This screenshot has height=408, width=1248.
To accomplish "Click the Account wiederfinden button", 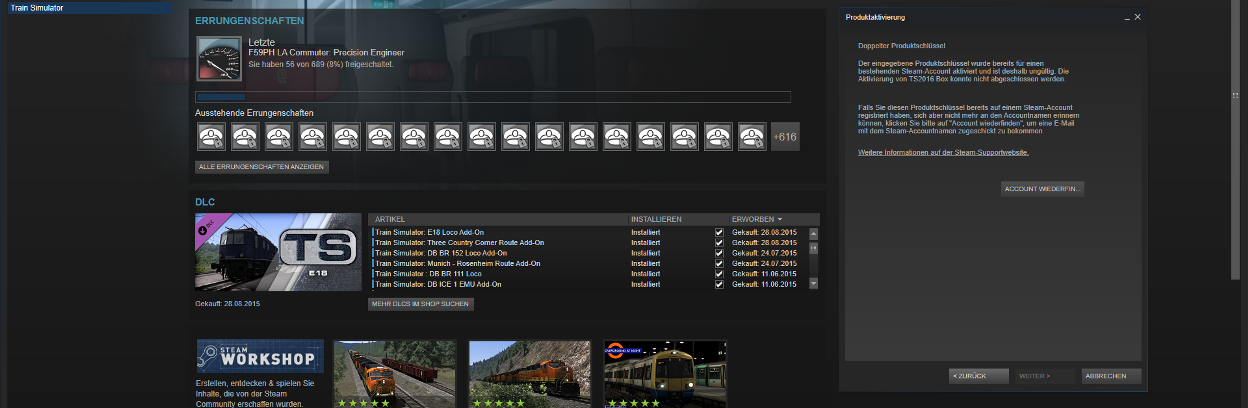I will tap(1043, 188).
